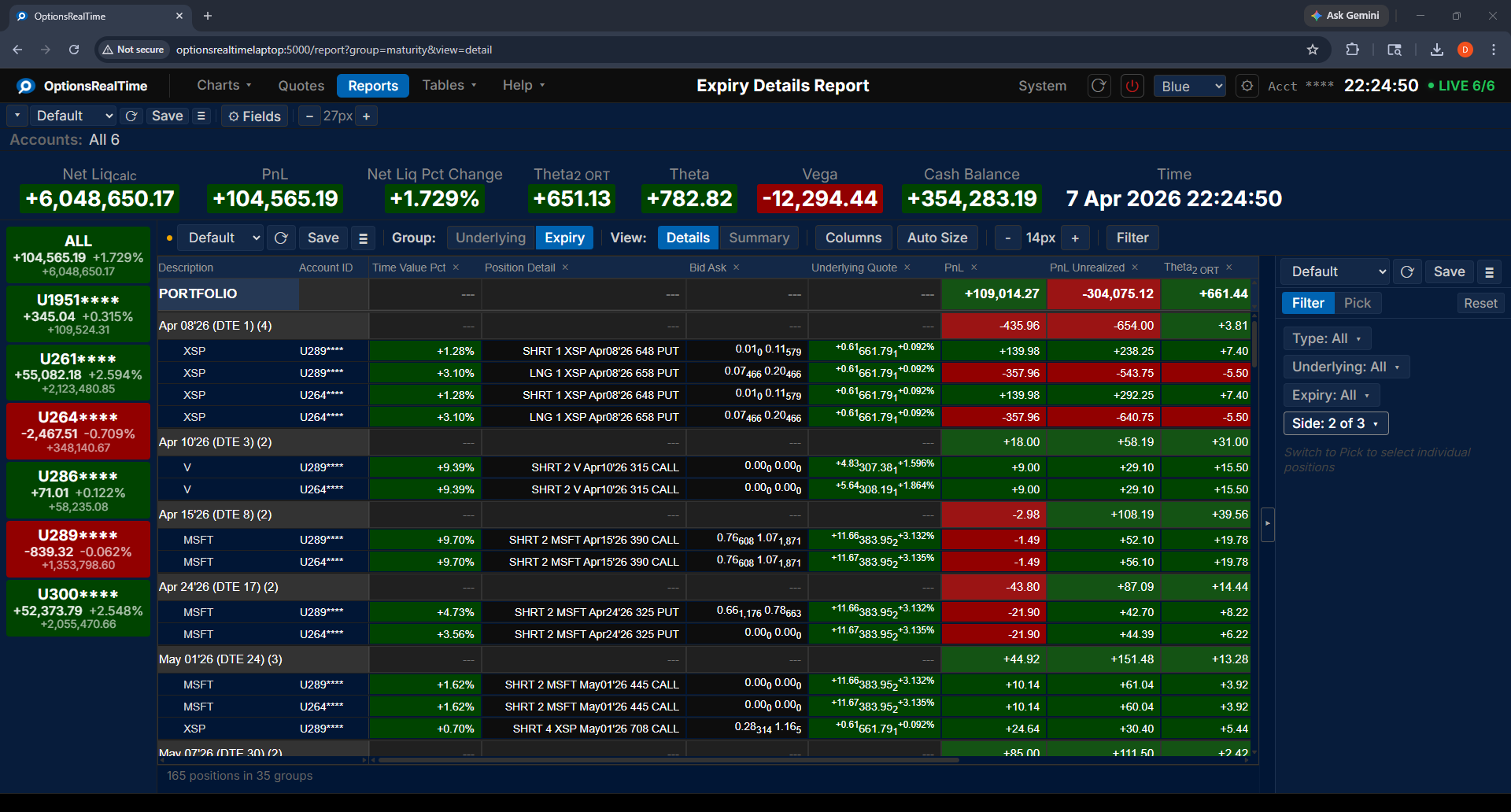The height and width of the screenshot is (812, 1511).
Task: Open the Reports page
Action: click(x=373, y=86)
